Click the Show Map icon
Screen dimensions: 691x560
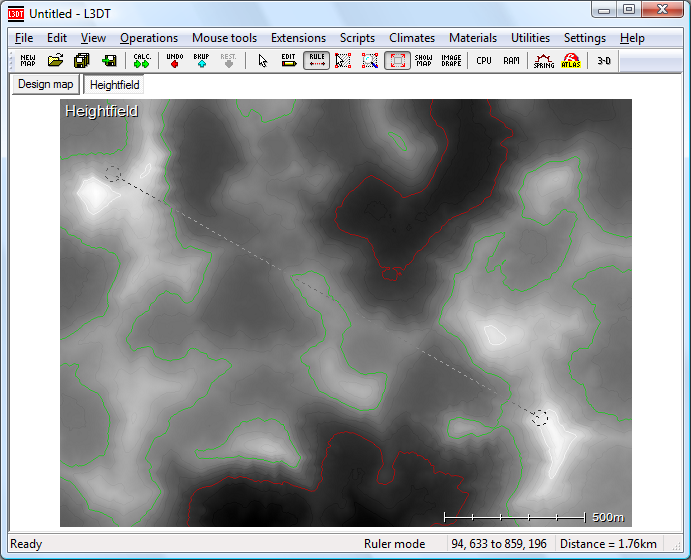tap(424, 60)
